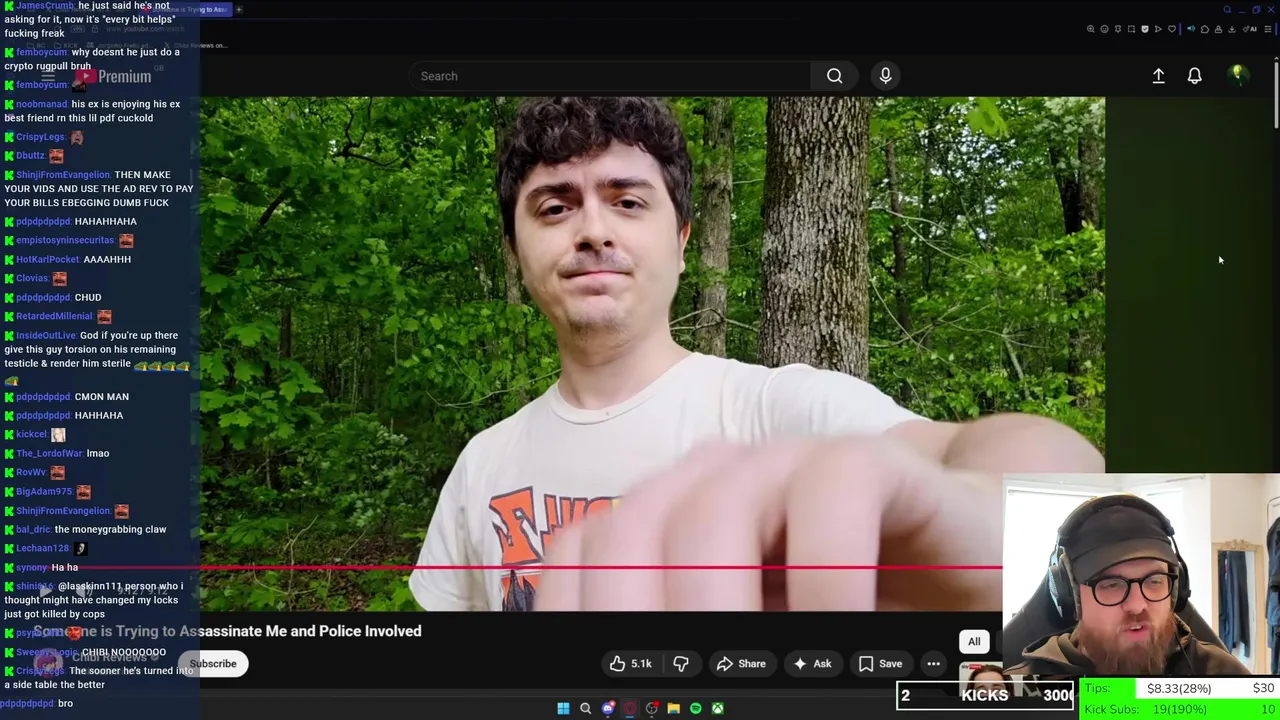The image size is (1280, 720).
Task: Select the All filter chip
Action: [974, 642]
